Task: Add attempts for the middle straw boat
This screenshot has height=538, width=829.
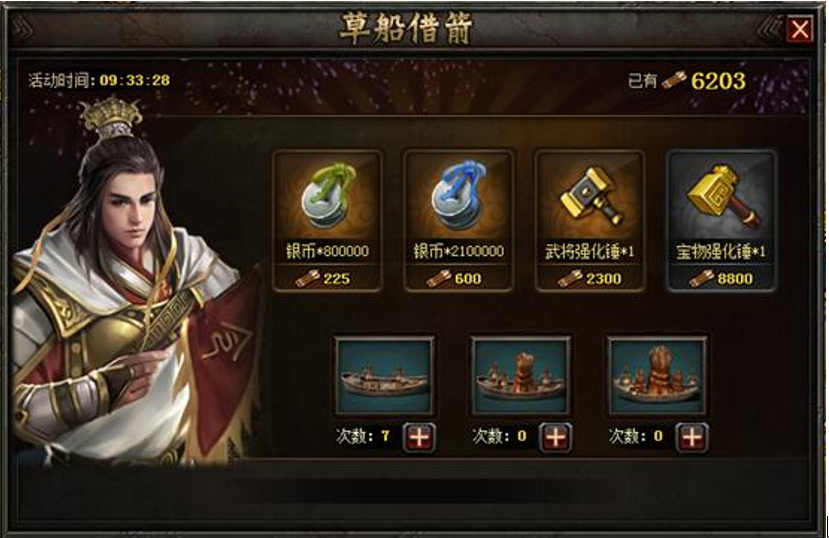Action: (555, 438)
